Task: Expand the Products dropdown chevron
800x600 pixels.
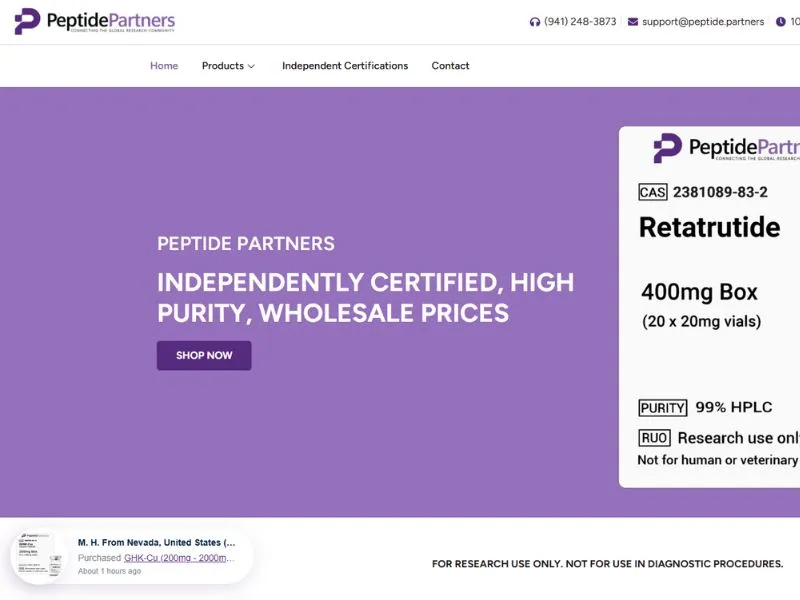Action: (251, 67)
